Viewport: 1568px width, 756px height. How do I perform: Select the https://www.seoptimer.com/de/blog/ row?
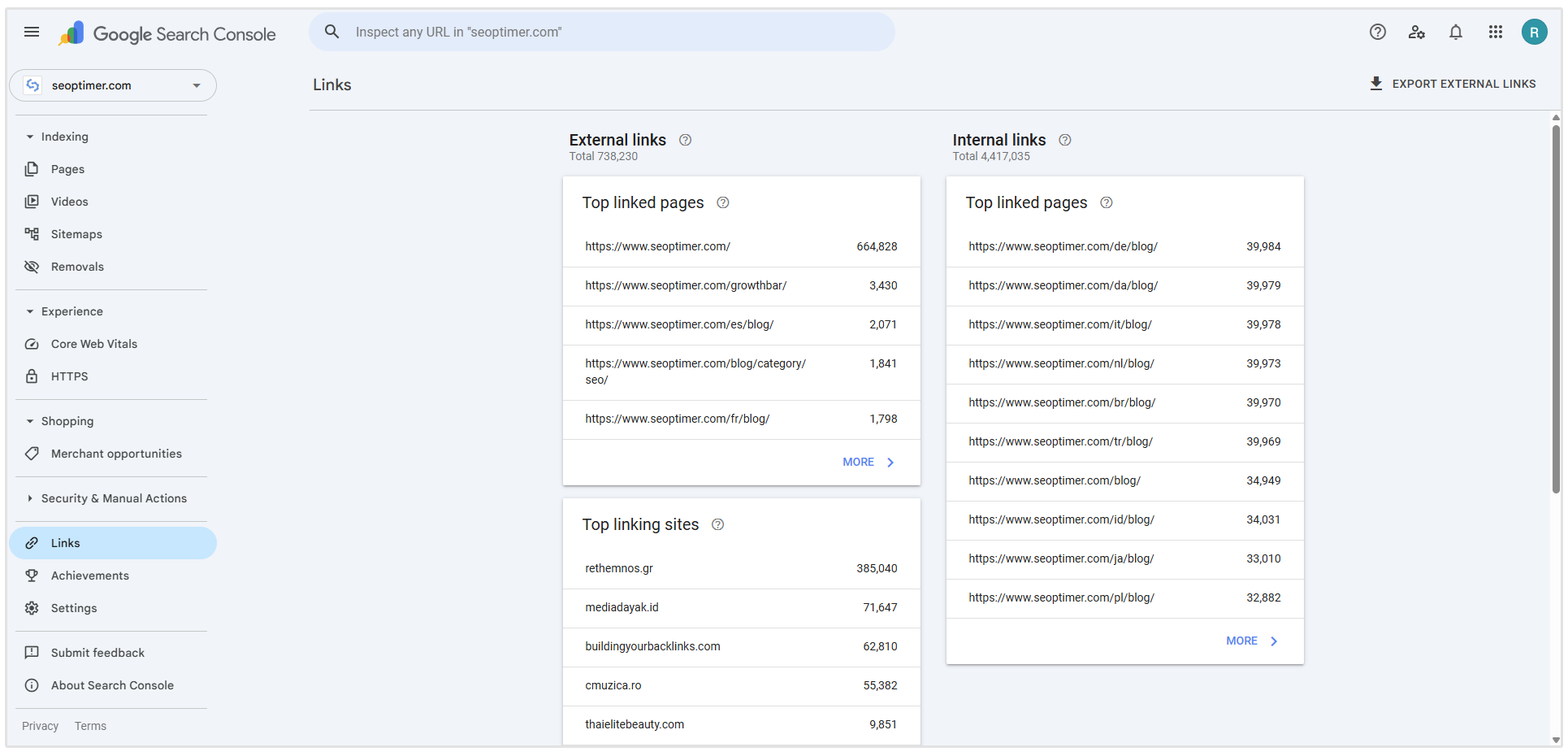coord(1125,246)
